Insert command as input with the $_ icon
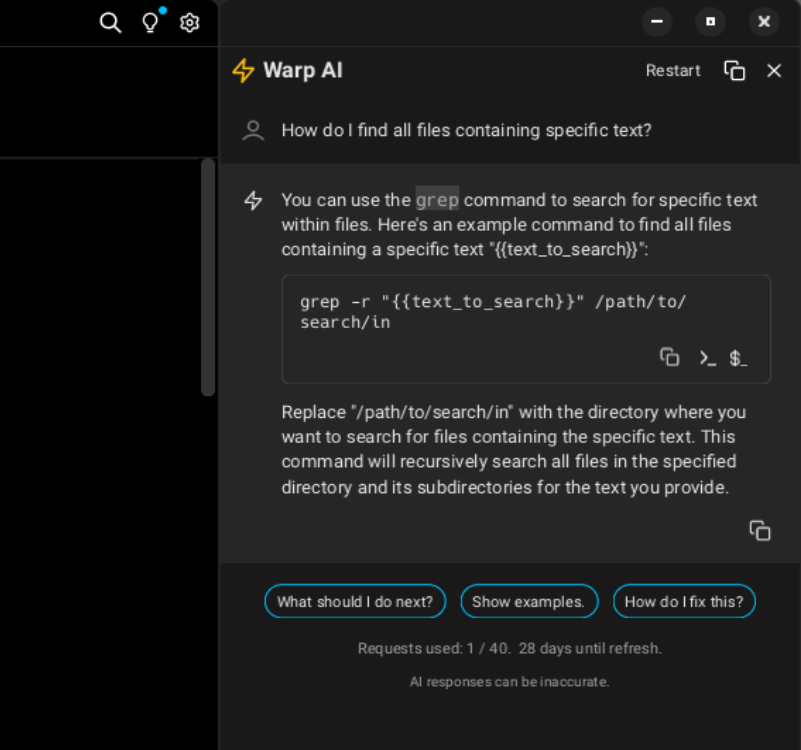The width and height of the screenshot is (801, 750). 738,357
